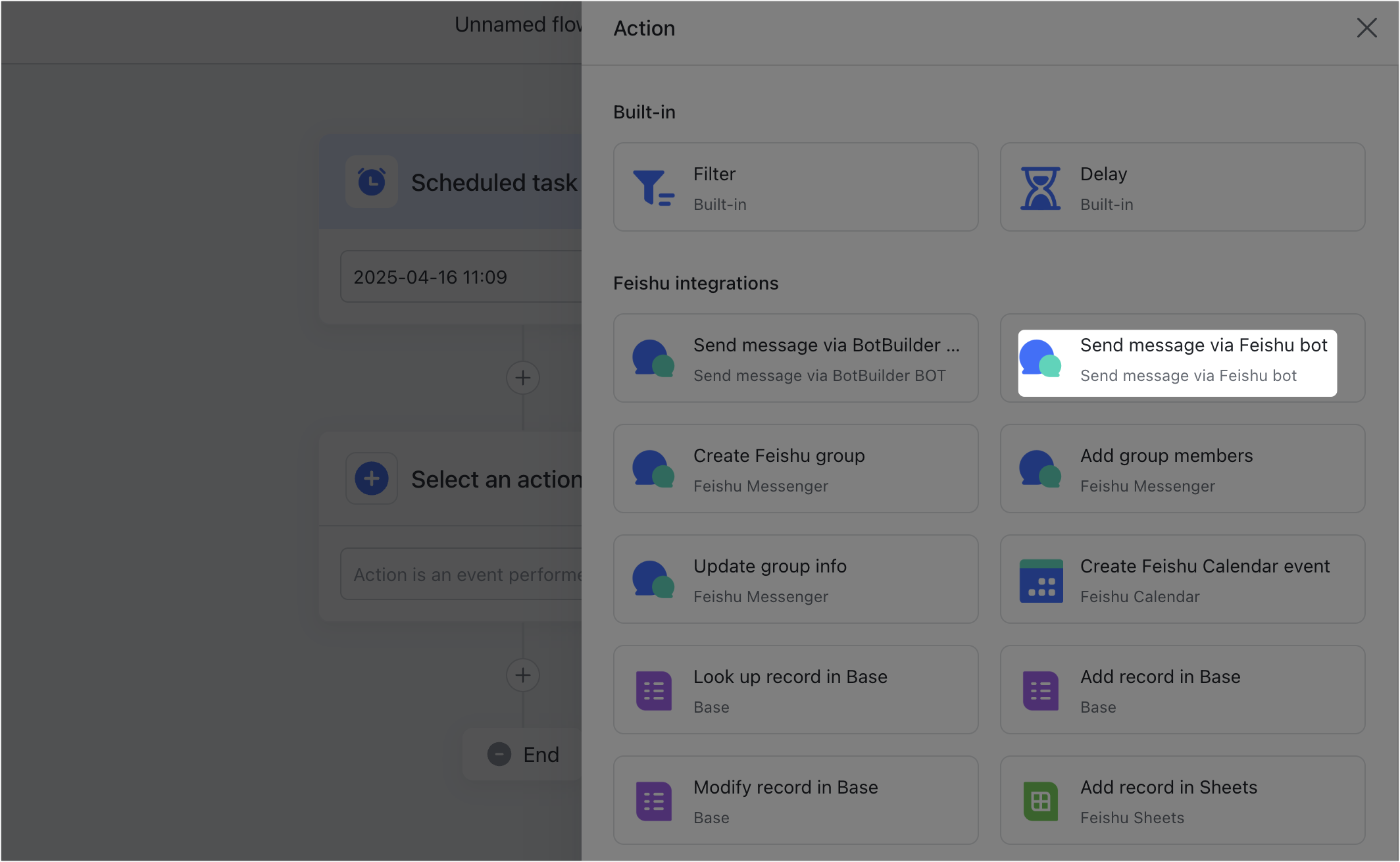Pick the Add group members action
Screen dimensions: 1400x862
[x=1182, y=469]
